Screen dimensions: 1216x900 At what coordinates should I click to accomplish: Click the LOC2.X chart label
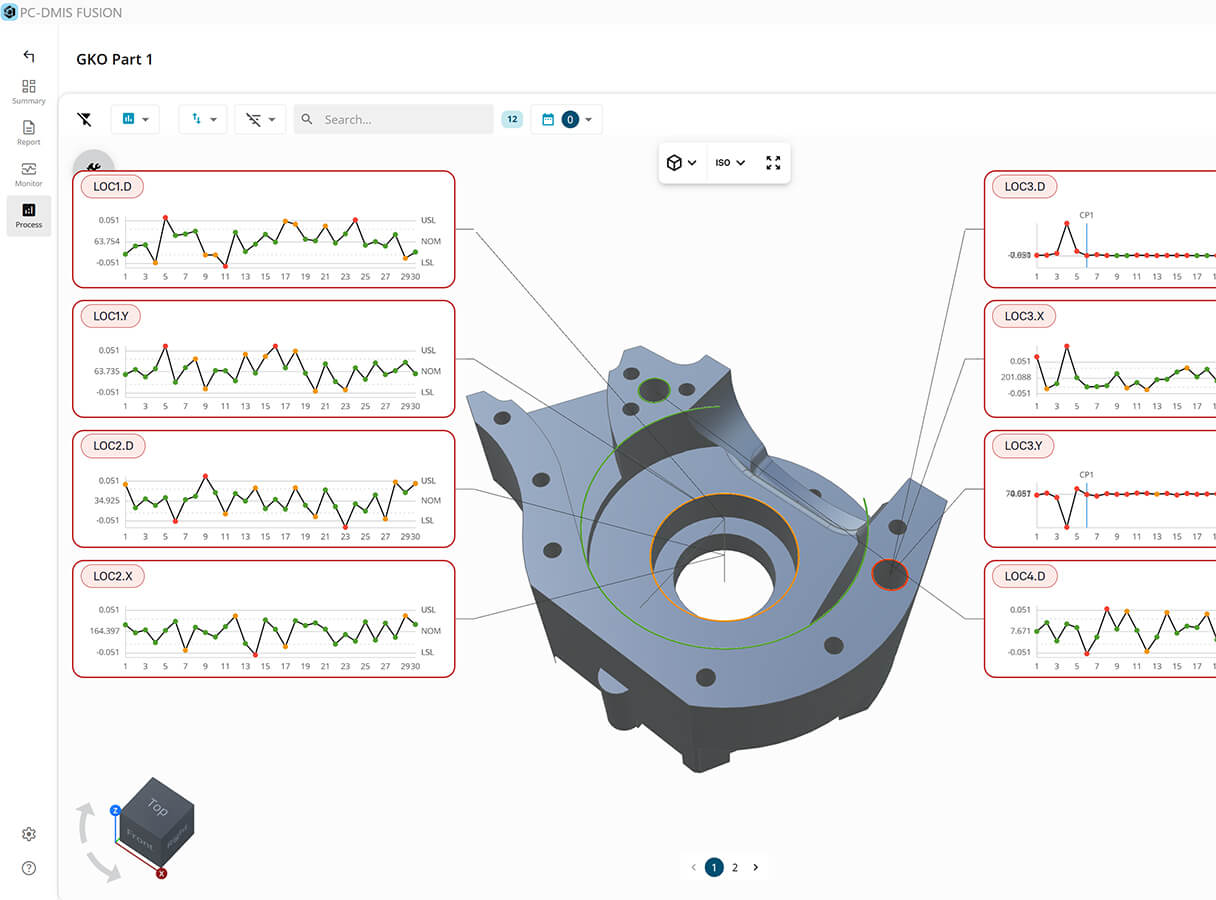tap(113, 576)
